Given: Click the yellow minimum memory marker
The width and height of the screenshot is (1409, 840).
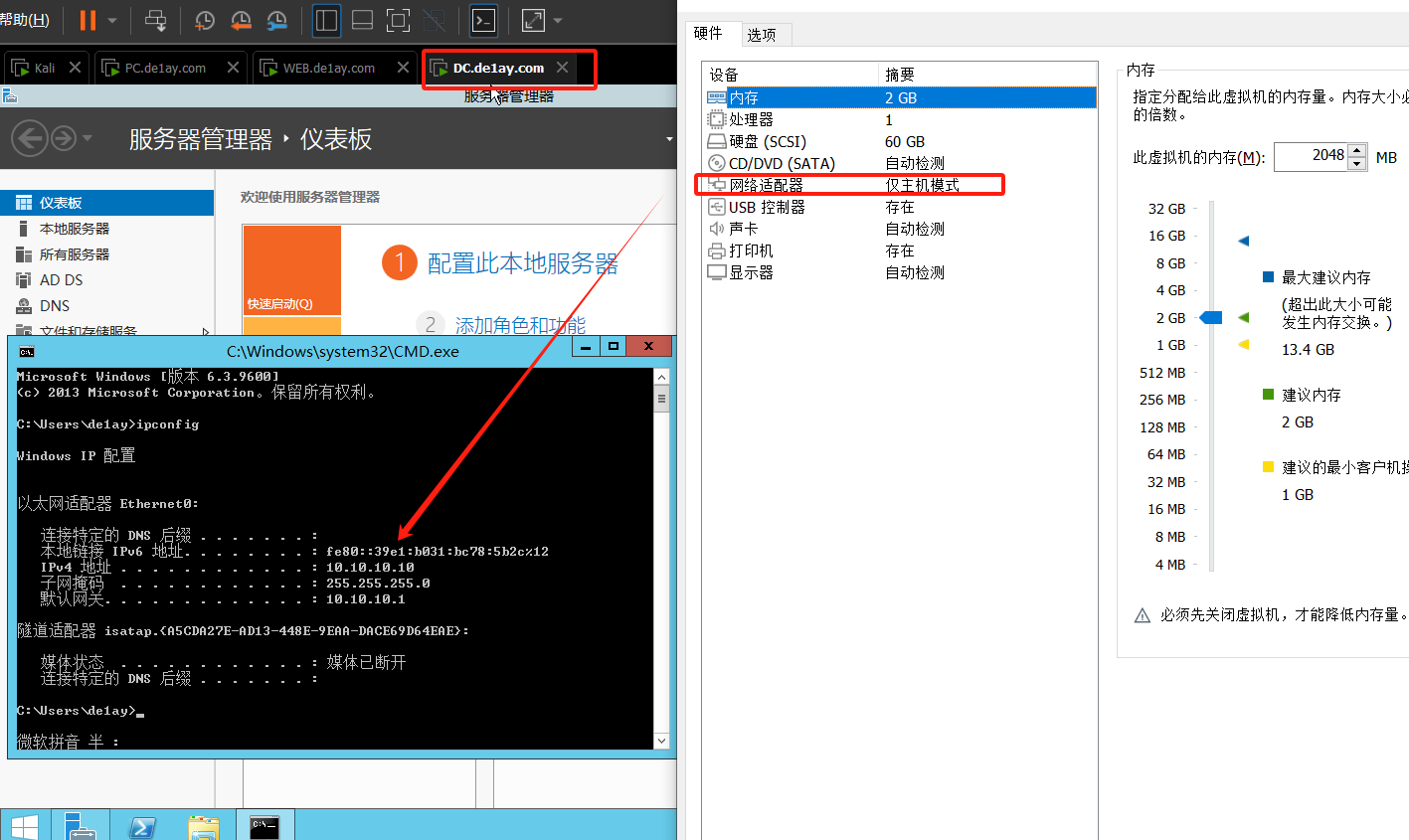Looking at the screenshot, I should 1243,345.
